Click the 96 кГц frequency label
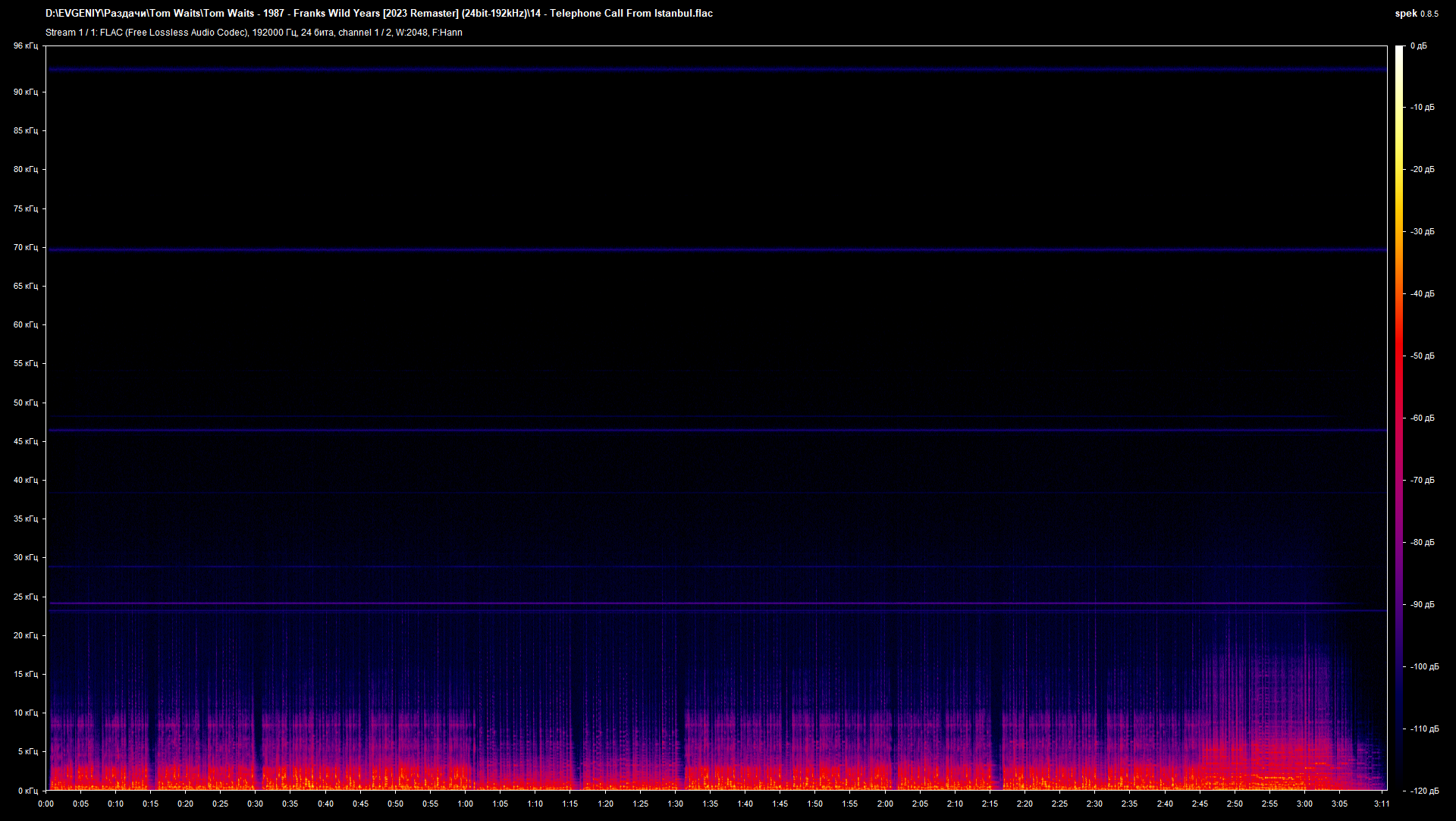 point(26,46)
